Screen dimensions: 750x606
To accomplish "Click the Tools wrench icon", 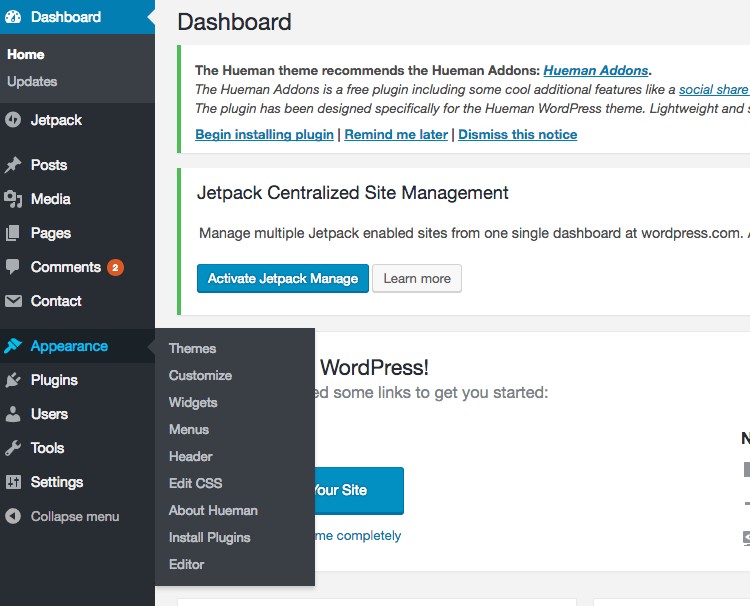I will pos(13,448).
